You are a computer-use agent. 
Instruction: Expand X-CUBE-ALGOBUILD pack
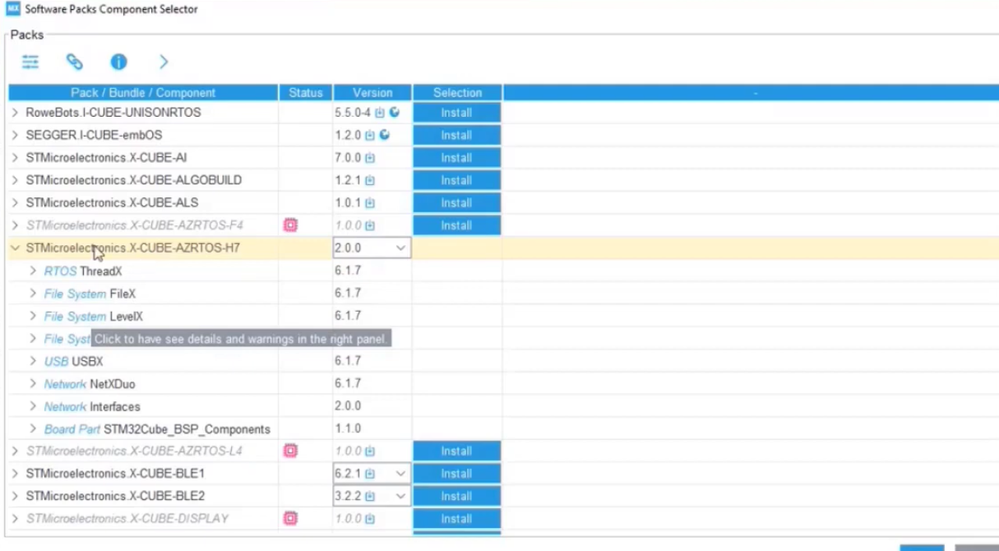click(x=15, y=180)
